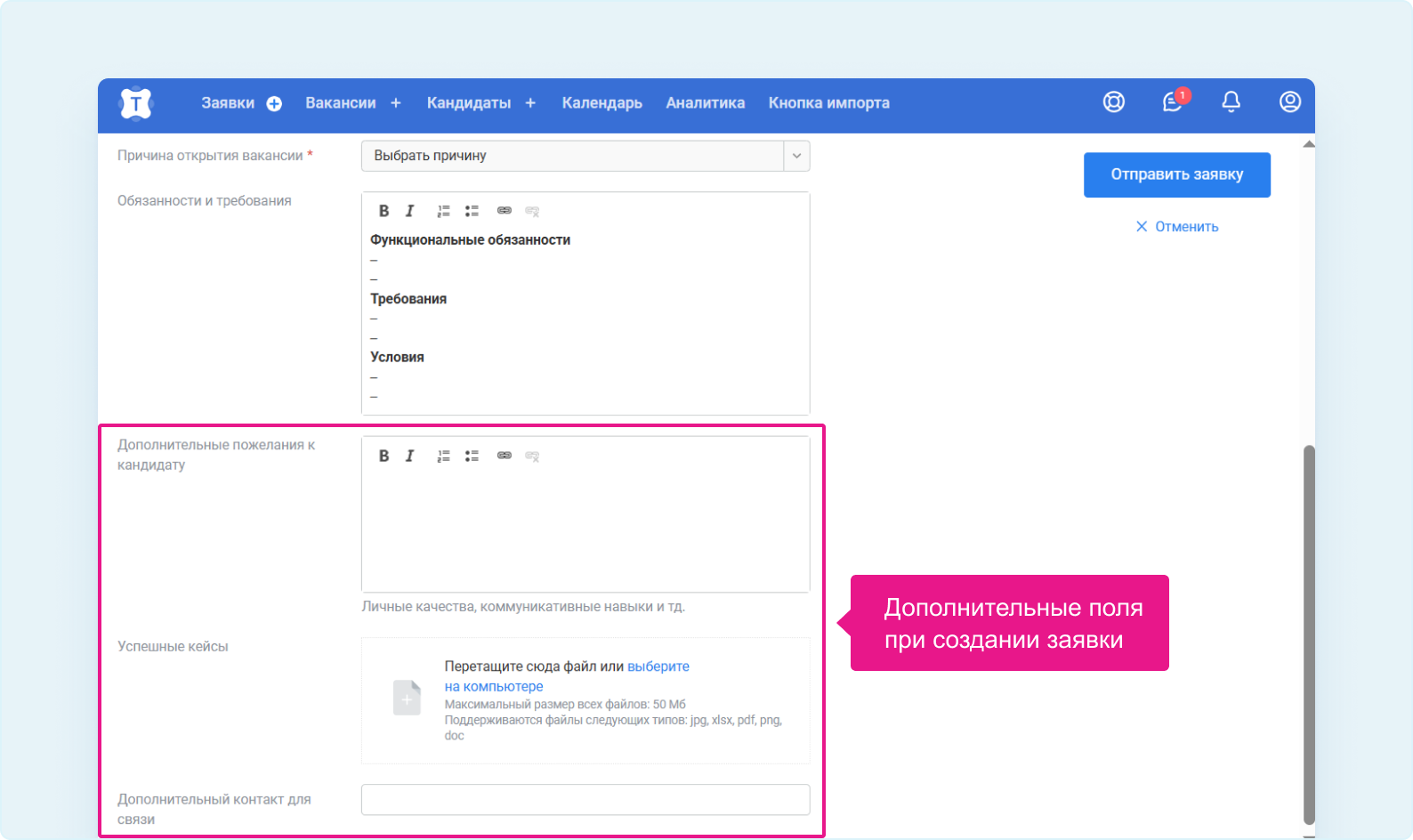The height and width of the screenshot is (840, 1413).
Task: Expand the Выбрать причину dropdown
Action: click(796, 156)
